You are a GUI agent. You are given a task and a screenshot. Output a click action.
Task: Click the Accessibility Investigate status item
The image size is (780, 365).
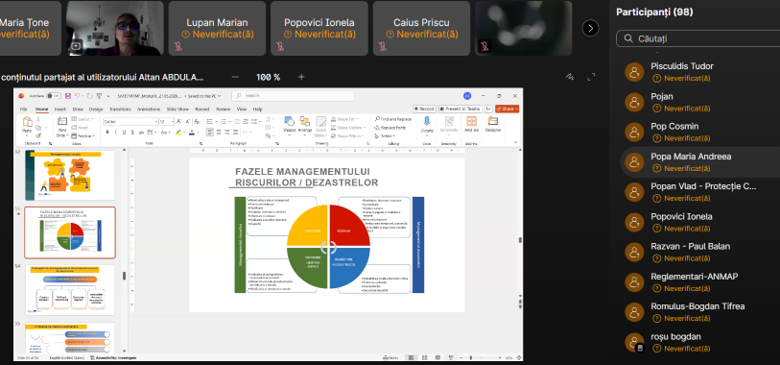[x=114, y=358]
